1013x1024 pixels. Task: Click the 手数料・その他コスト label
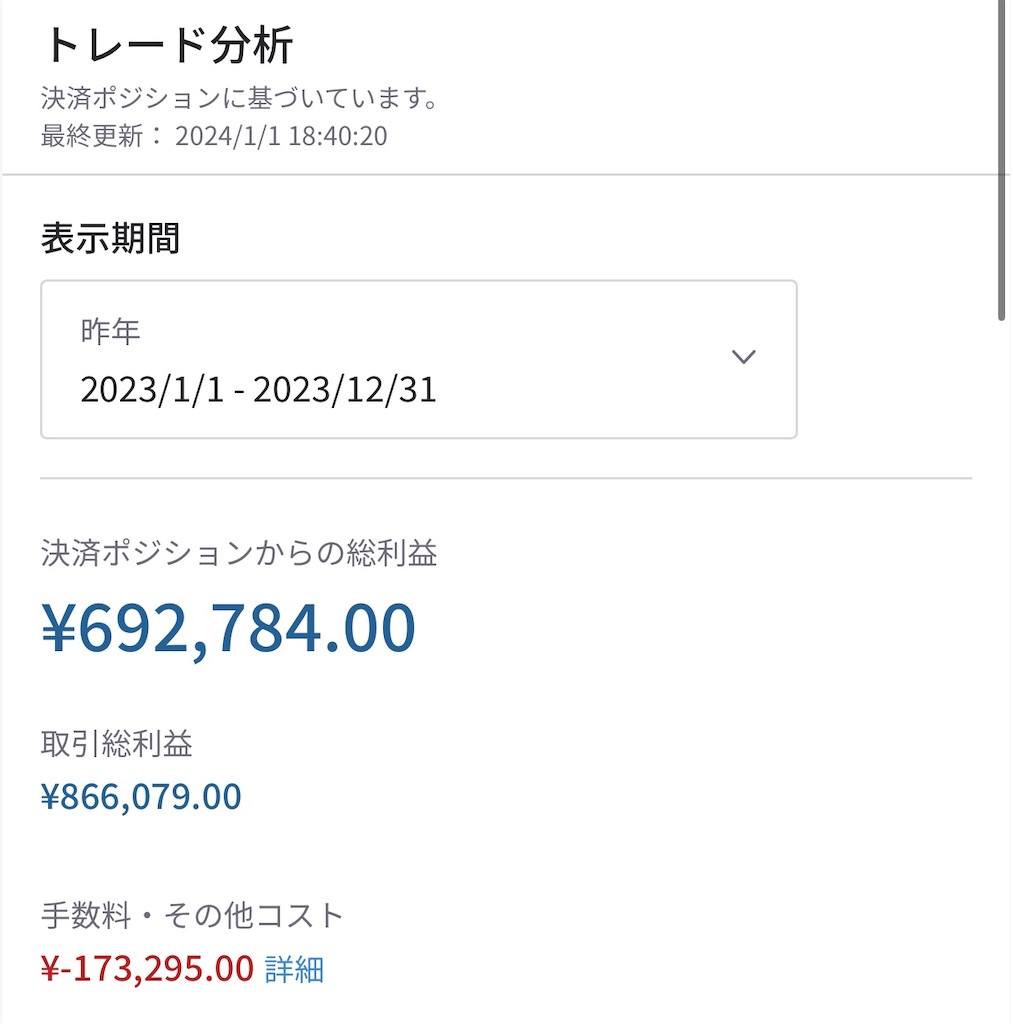click(x=192, y=915)
